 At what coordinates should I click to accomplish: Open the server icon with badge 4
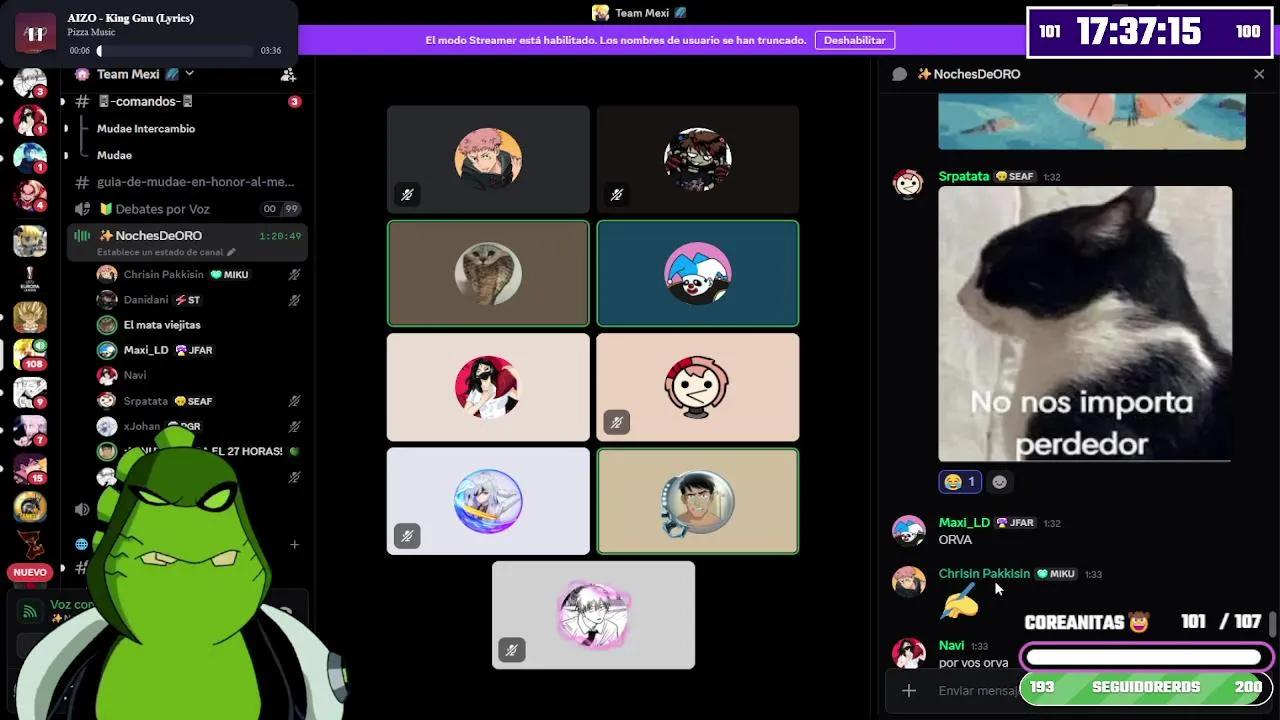tap(30, 195)
